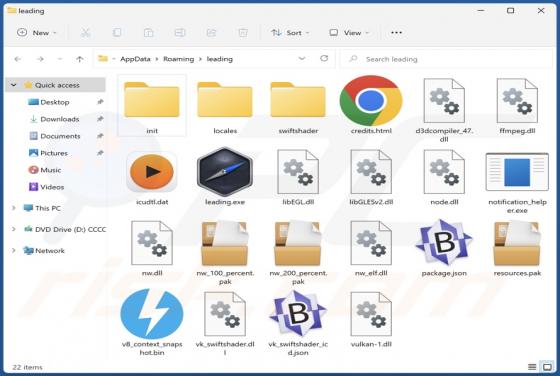The width and height of the screenshot is (560, 376).
Task: Open the See more ellipsis menu
Action: tap(396, 33)
